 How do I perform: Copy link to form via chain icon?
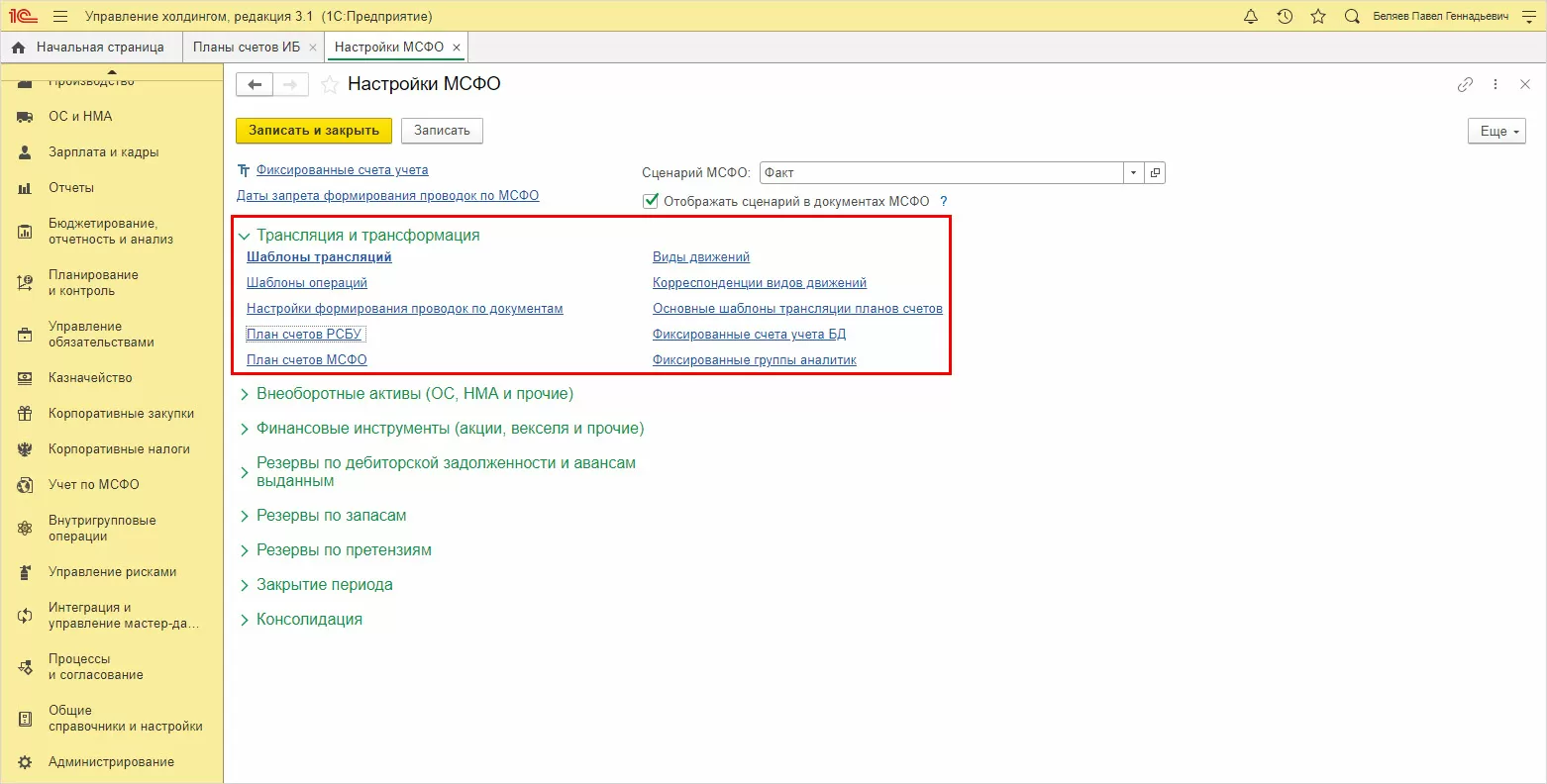[x=1466, y=85]
